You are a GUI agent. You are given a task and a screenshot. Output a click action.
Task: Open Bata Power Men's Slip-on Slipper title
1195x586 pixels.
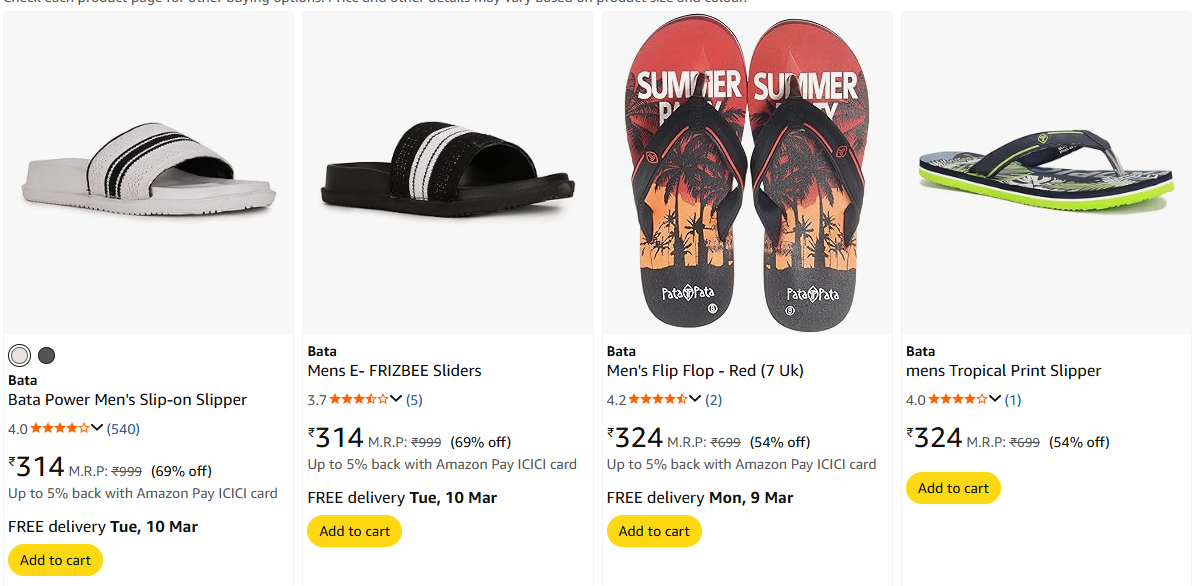coord(127,400)
